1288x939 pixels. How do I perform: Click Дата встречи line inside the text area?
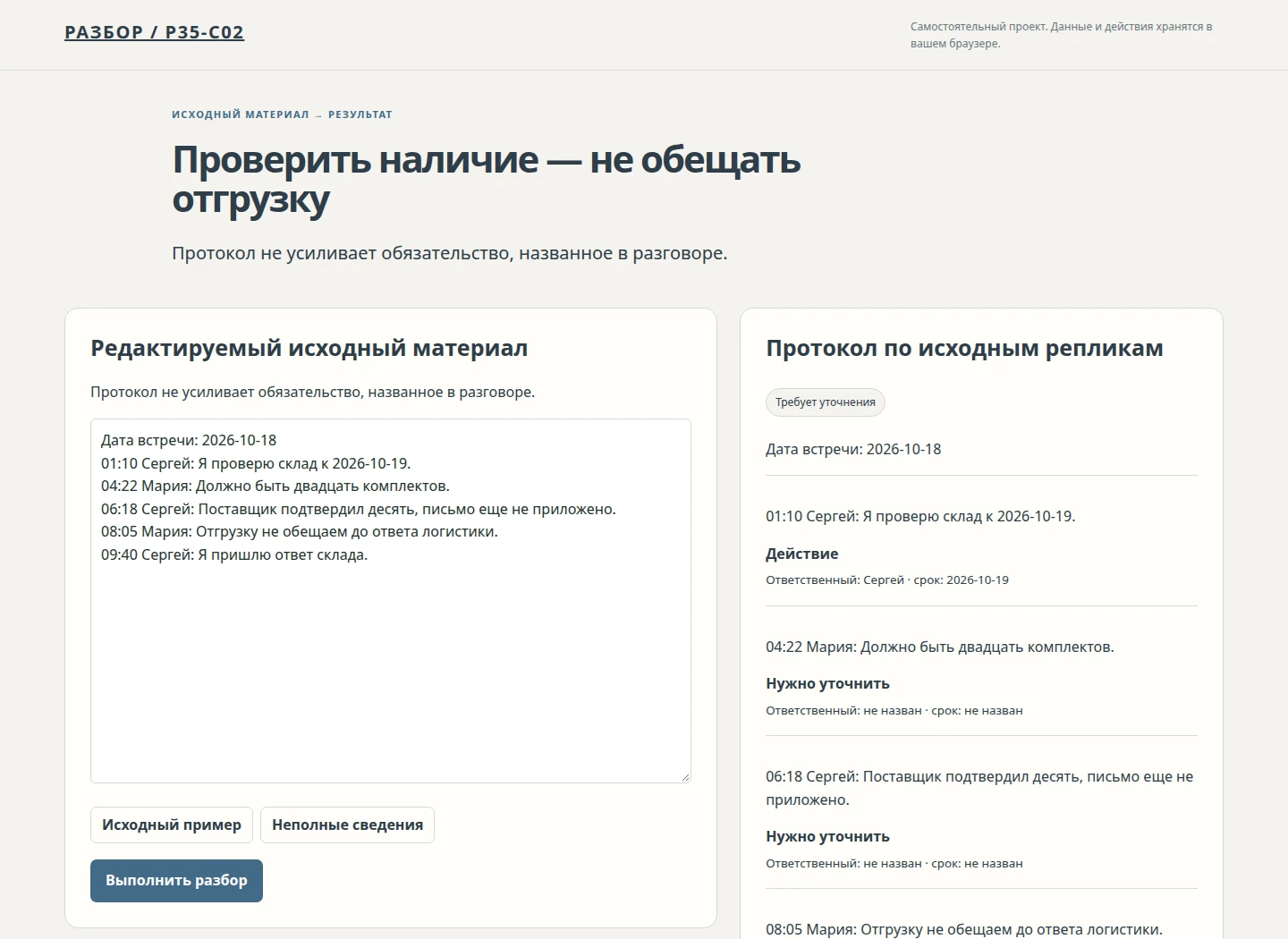[x=189, y=440]
